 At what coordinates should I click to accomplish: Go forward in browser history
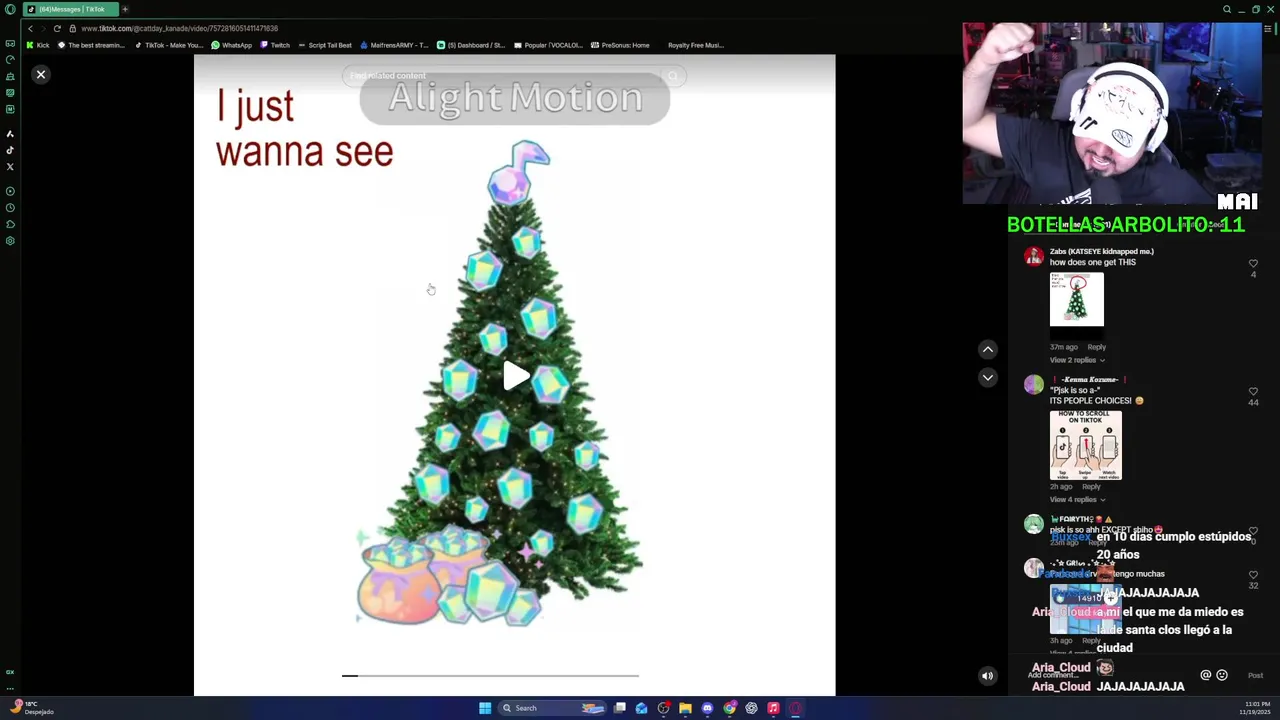coord(43,28)
